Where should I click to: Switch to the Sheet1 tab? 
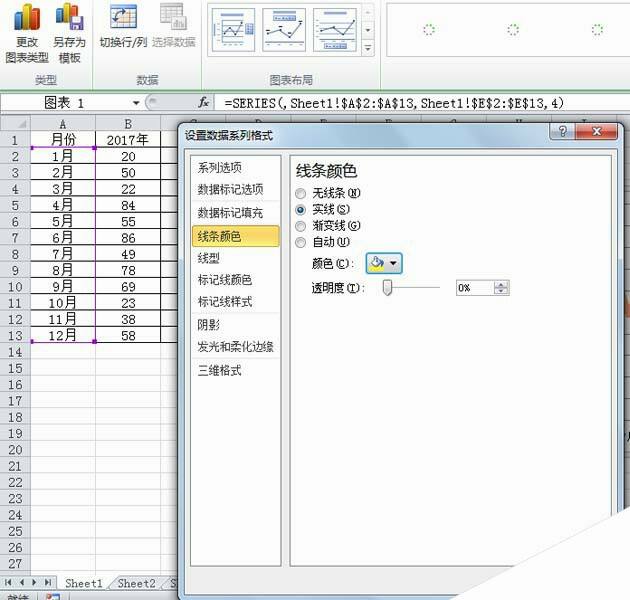click(x=84, y=583)
